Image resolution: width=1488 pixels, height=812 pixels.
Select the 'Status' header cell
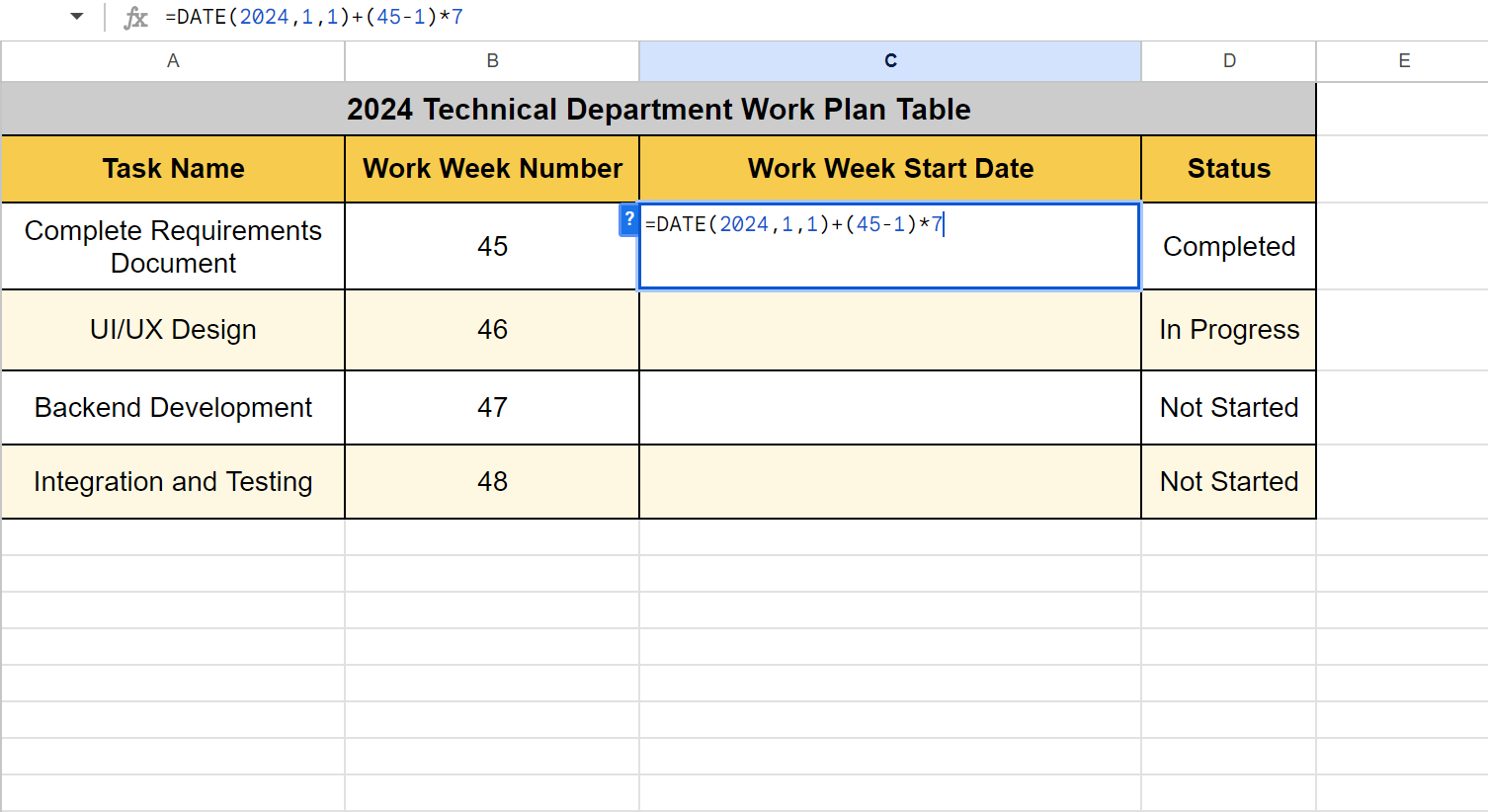[1229, 169]
